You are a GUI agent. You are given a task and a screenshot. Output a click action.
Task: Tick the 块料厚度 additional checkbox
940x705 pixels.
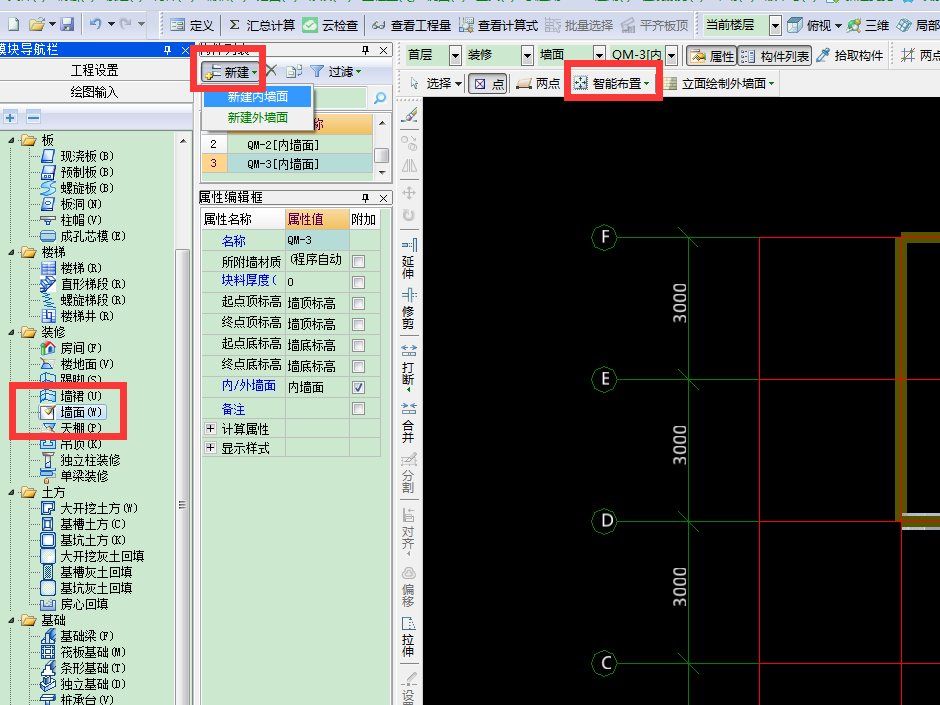pyautogui.click(x=358, y=282)
